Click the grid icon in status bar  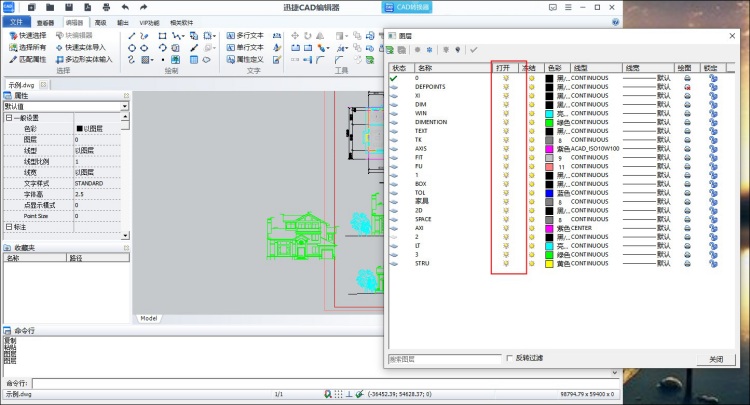339,394
